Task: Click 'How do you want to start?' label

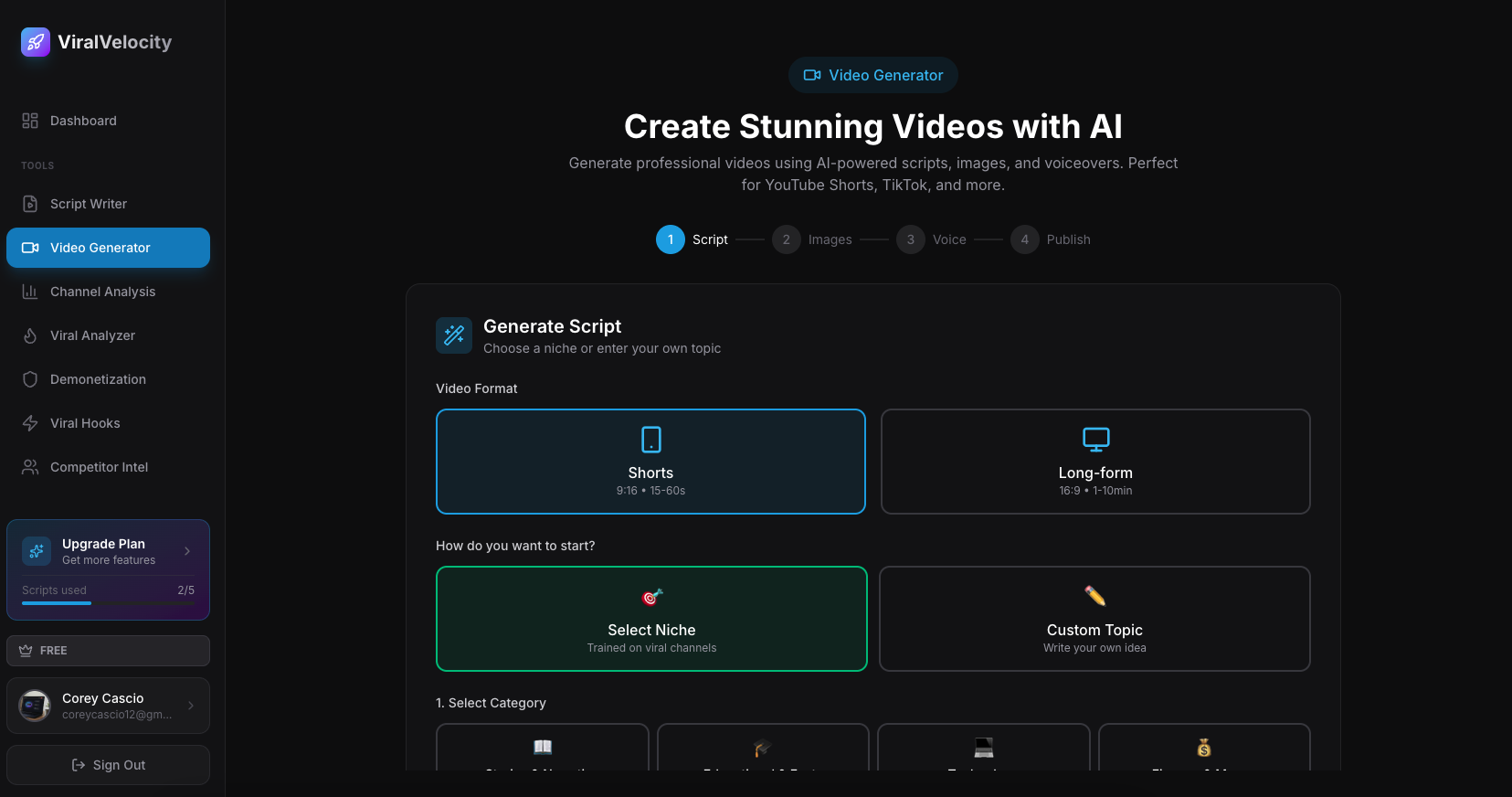Action: [515, 546]
